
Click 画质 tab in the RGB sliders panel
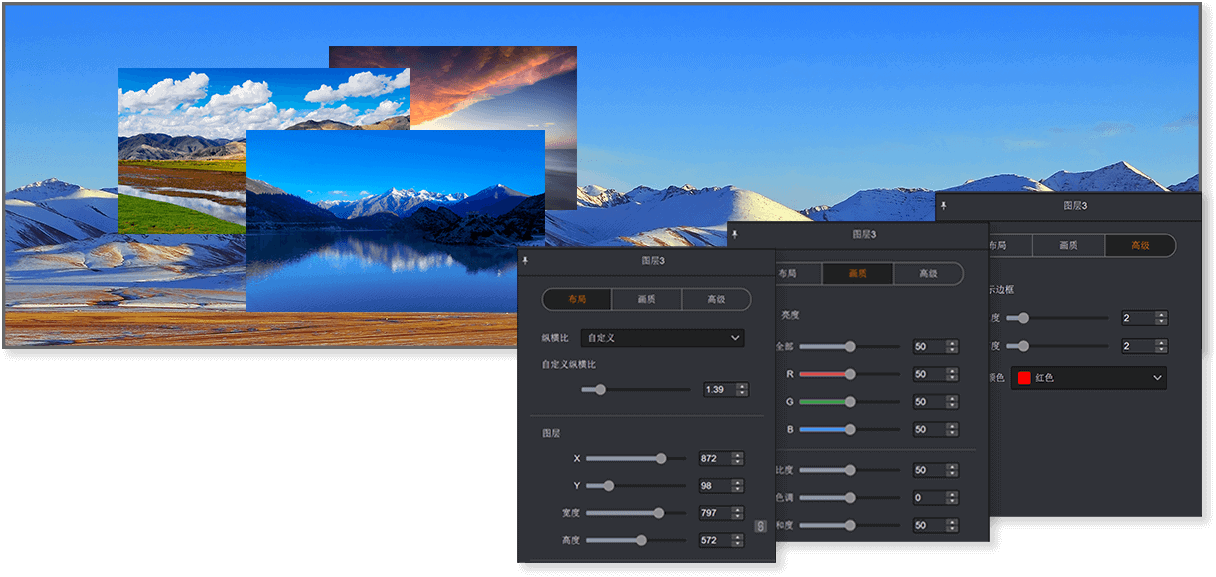(857, 273)
